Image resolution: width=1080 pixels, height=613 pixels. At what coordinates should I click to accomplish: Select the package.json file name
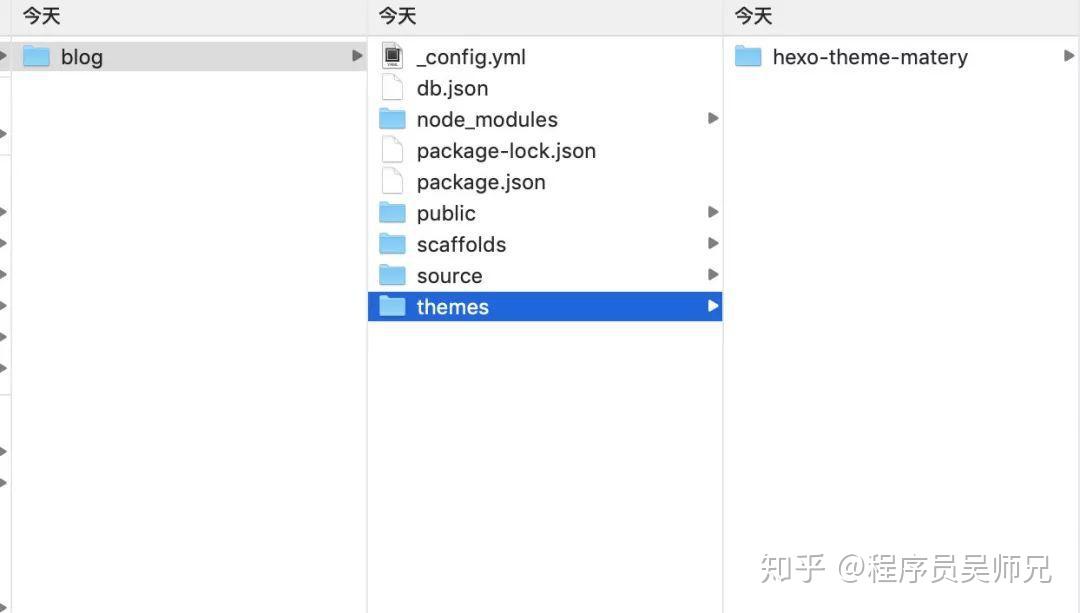(x=481, y=182)
